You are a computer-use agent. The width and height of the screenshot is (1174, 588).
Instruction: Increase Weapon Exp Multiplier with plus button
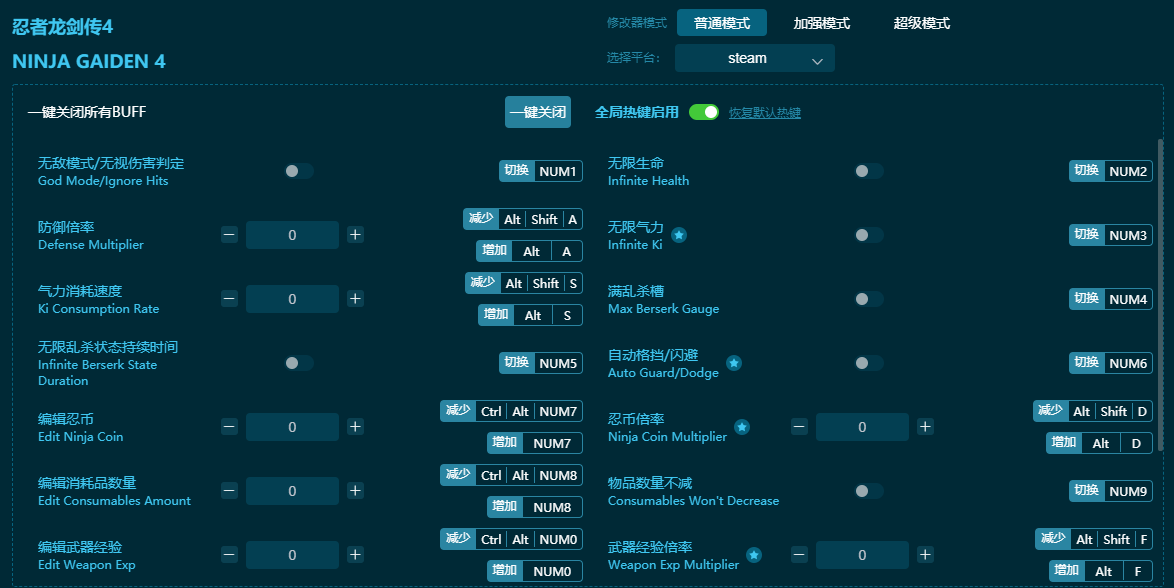pos(925,555)
